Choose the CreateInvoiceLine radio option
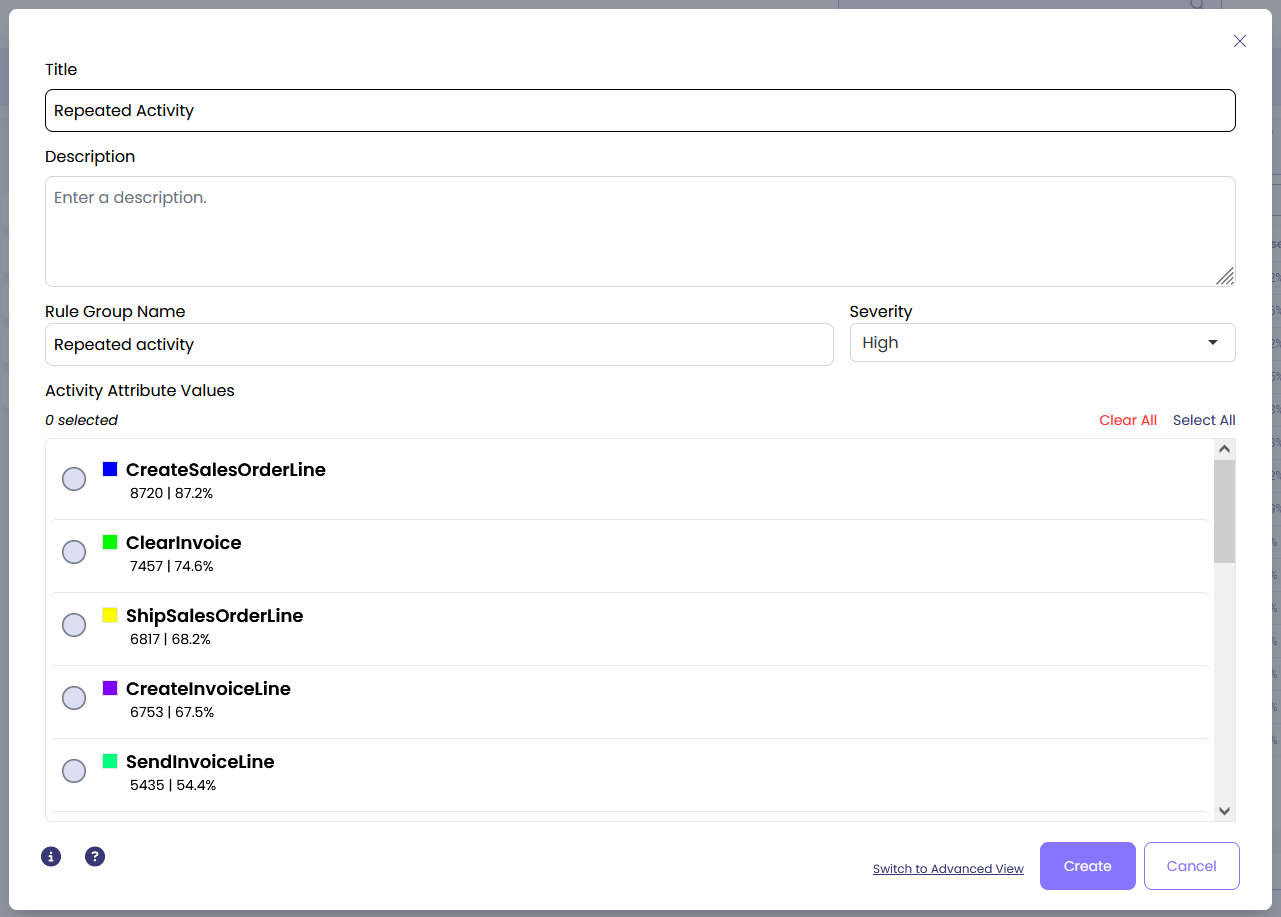This screenshot has width=1281, height=917. 74,698
